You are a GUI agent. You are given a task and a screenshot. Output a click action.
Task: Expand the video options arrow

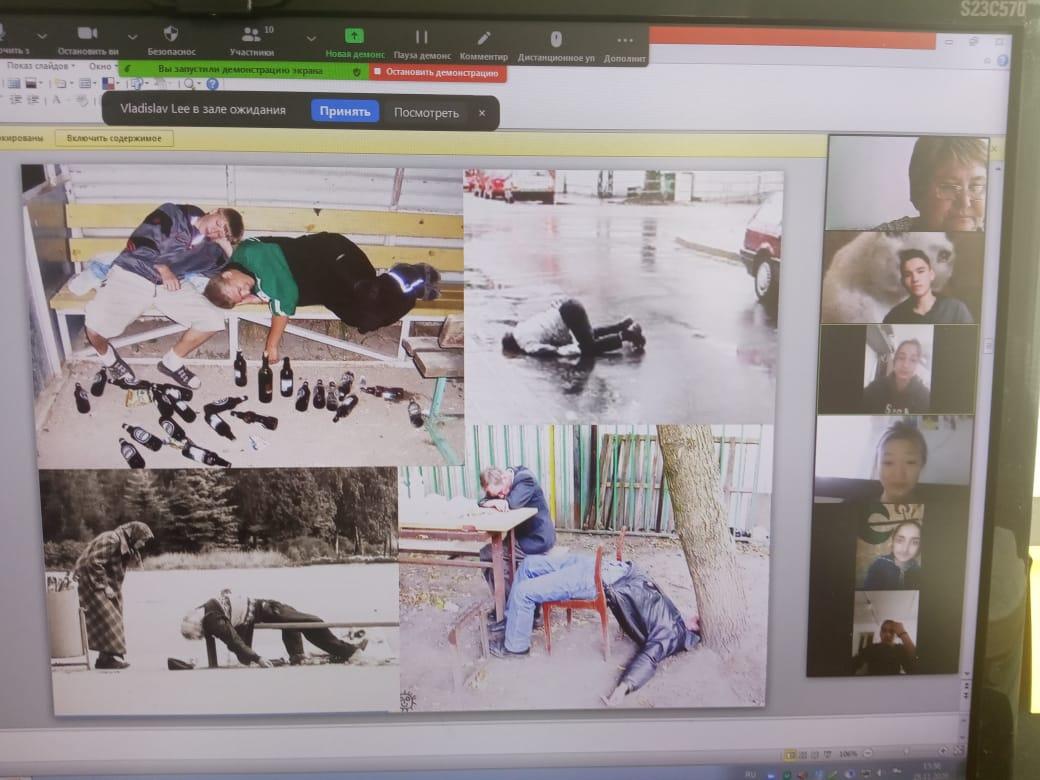[x=132, y=36]
